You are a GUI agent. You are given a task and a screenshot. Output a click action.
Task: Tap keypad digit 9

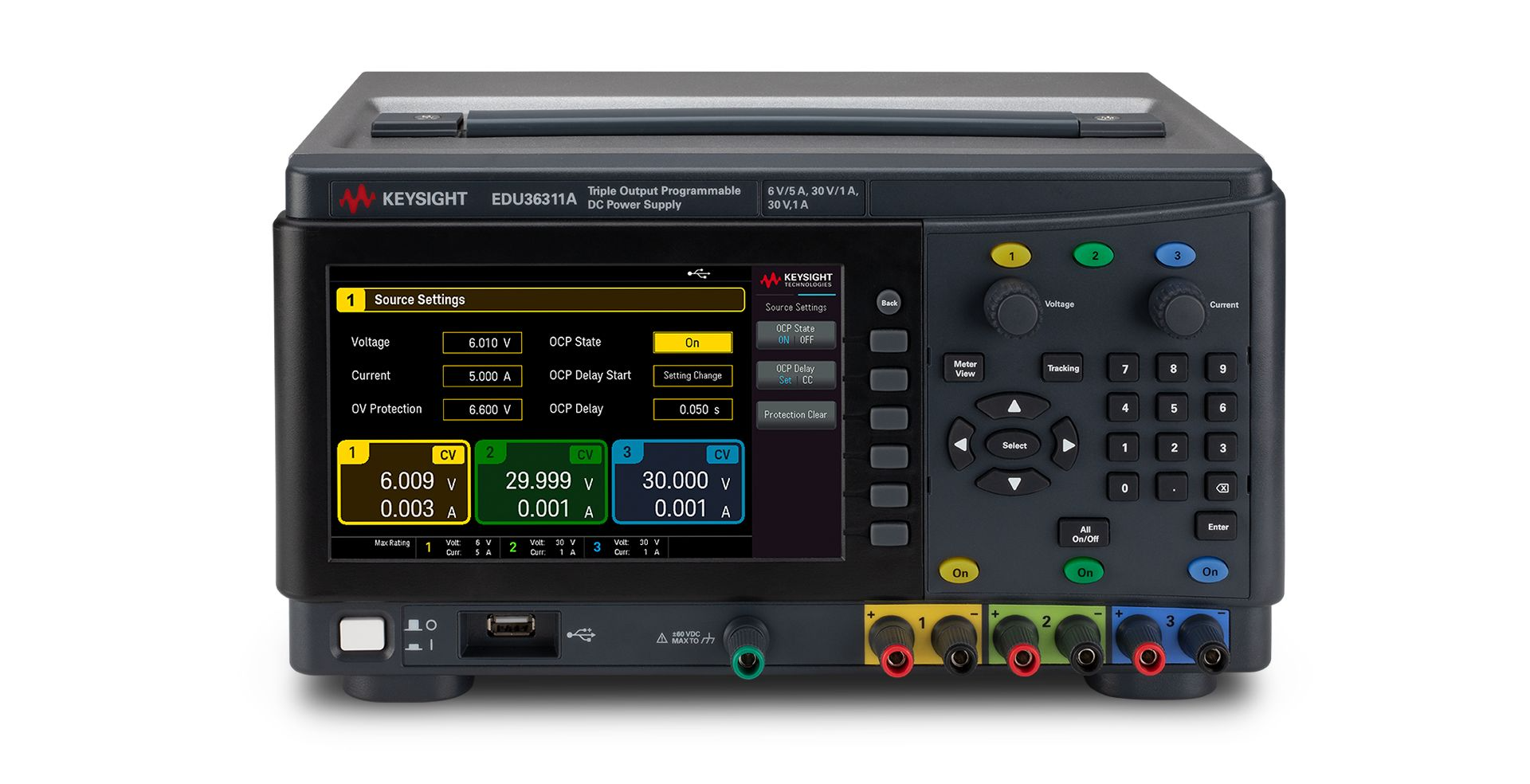click(x=1222, y=369)
